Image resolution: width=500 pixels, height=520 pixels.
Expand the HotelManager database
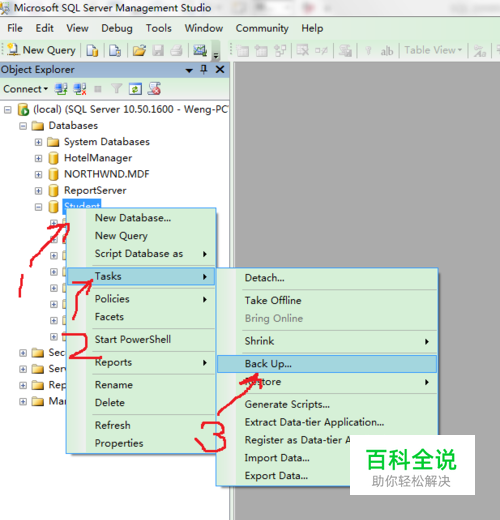tap(38, 158)
